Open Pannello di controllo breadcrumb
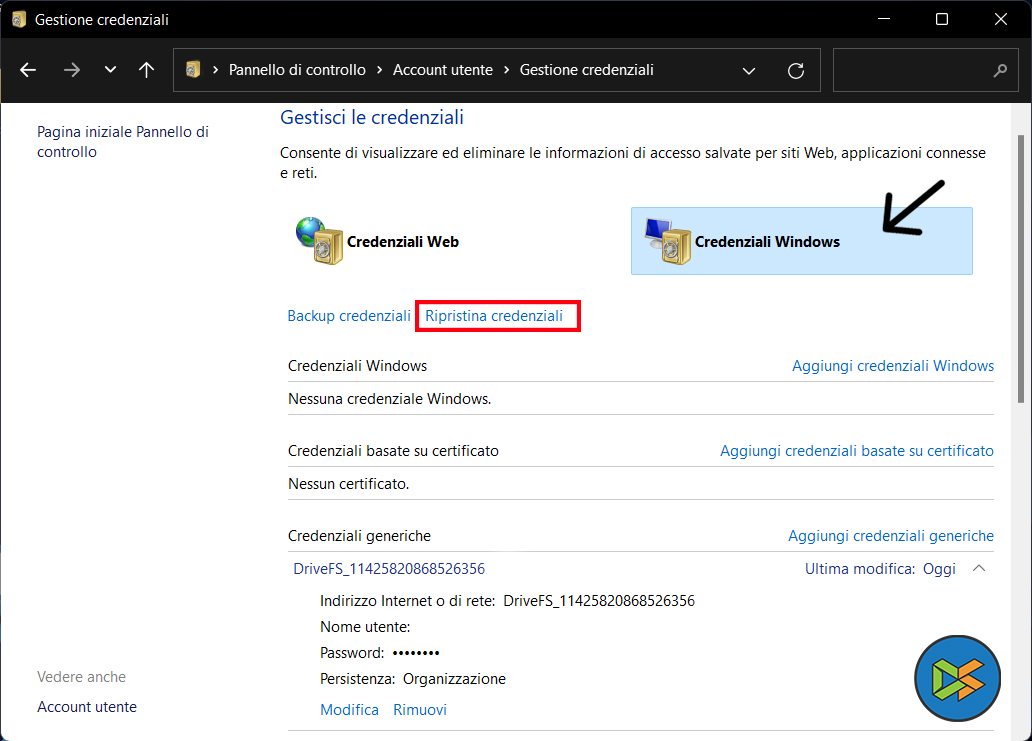This screenshot has height=741, width=1032. [297, 70]
